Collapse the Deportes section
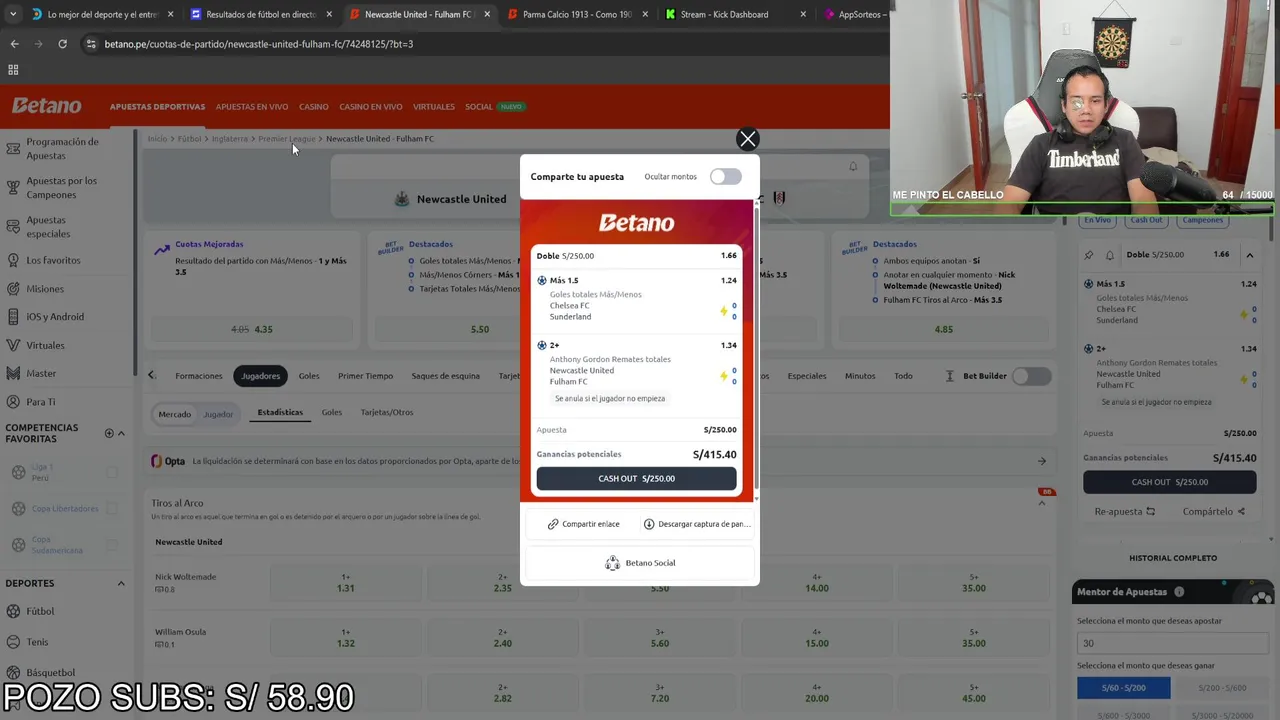Viewport: 1280px width, 720px height. coord(121,583)
